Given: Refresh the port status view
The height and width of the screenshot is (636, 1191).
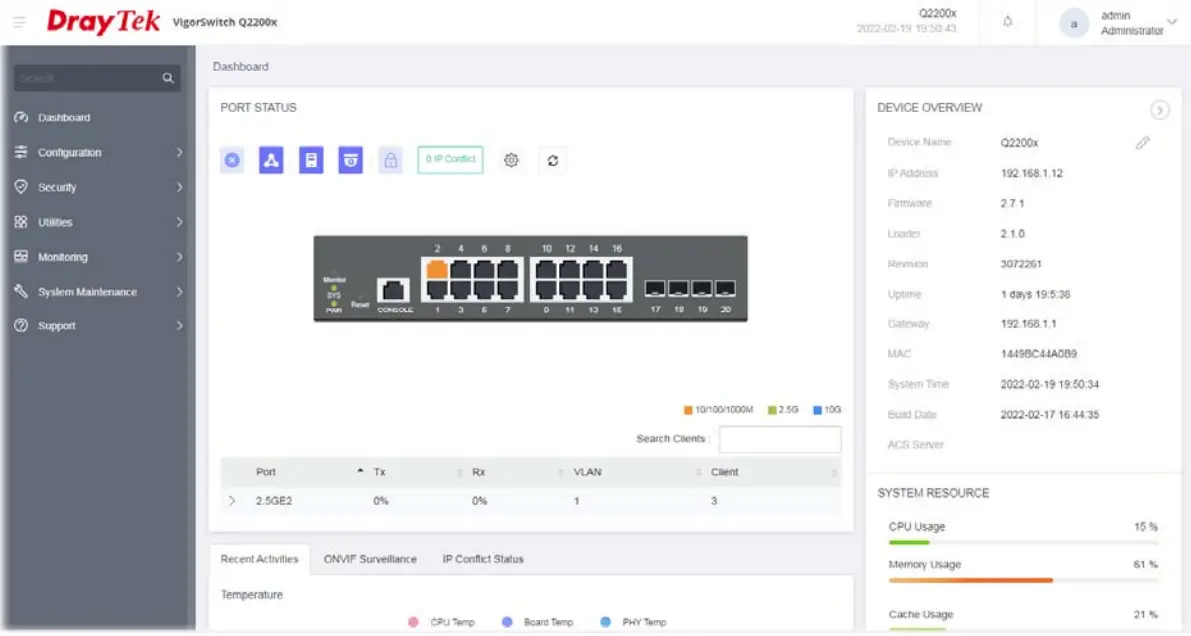Looking at the screenshot, I should click(552, 160).
